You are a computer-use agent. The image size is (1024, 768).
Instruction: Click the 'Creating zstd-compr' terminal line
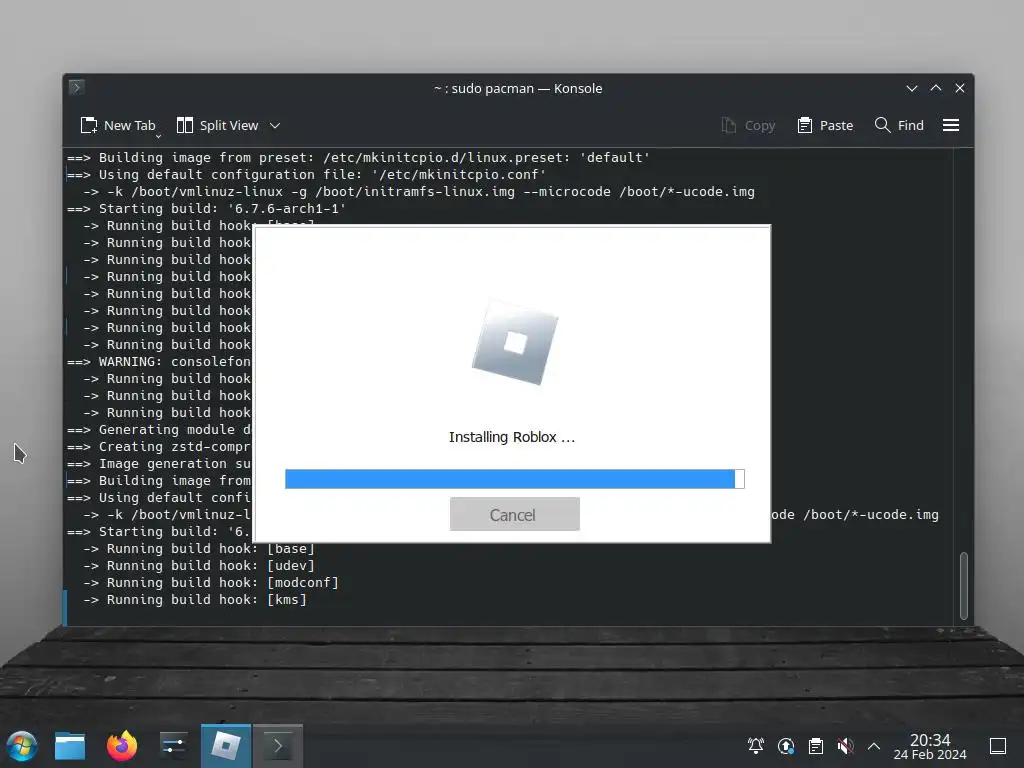(x=159, y=446)
